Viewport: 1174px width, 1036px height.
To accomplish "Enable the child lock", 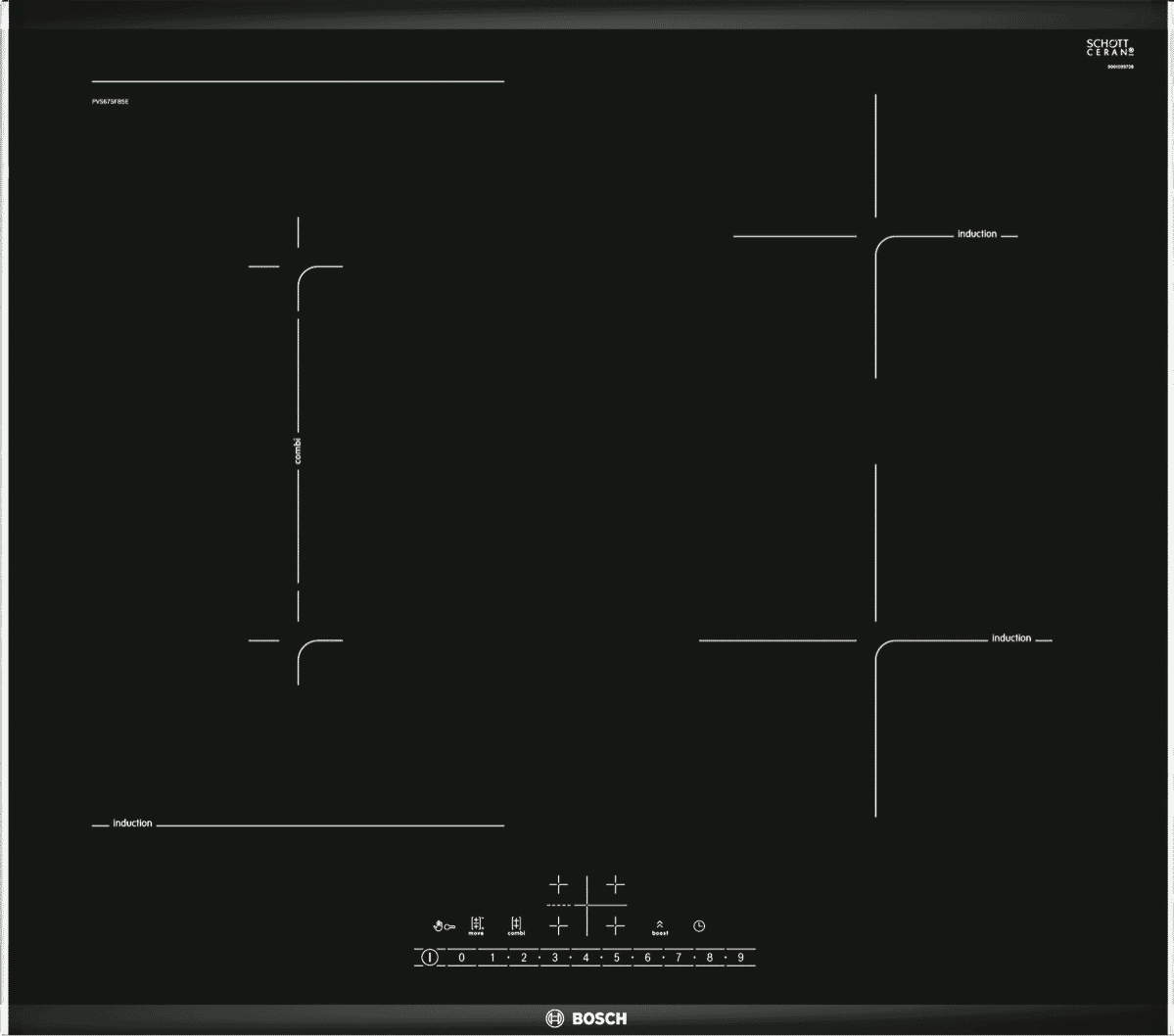I will pos(443,924).
